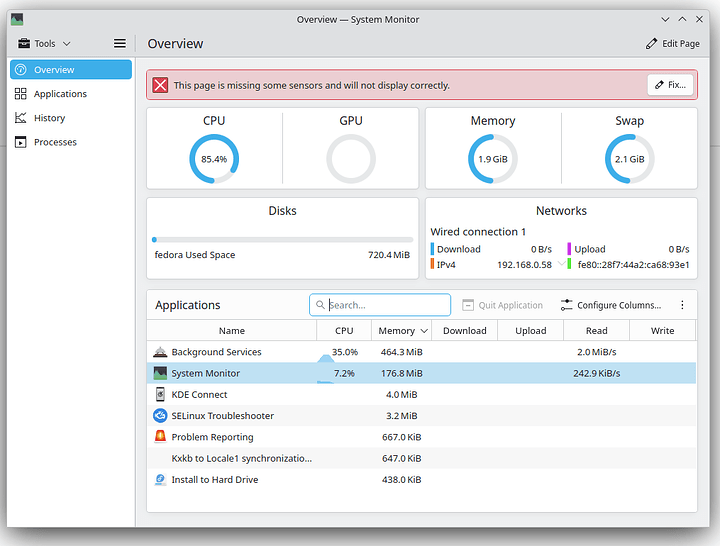Click the hamburger menu icon in sidebar
Image resolution: width=720 pixels, height=546 pixels.
pos(120,44)
